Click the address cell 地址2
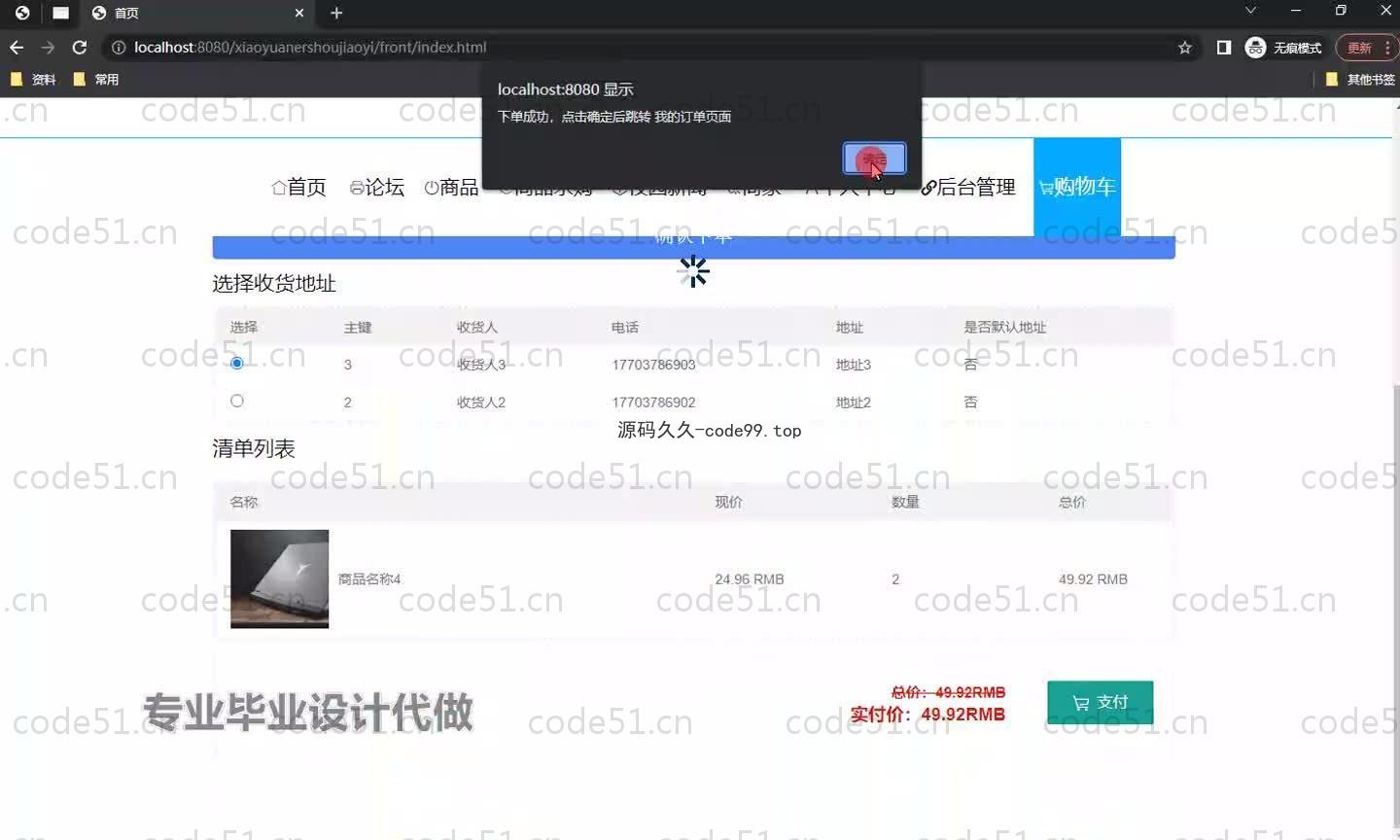Image resolution: width=1400 pixels, height=840 pixels. point(854,402)
